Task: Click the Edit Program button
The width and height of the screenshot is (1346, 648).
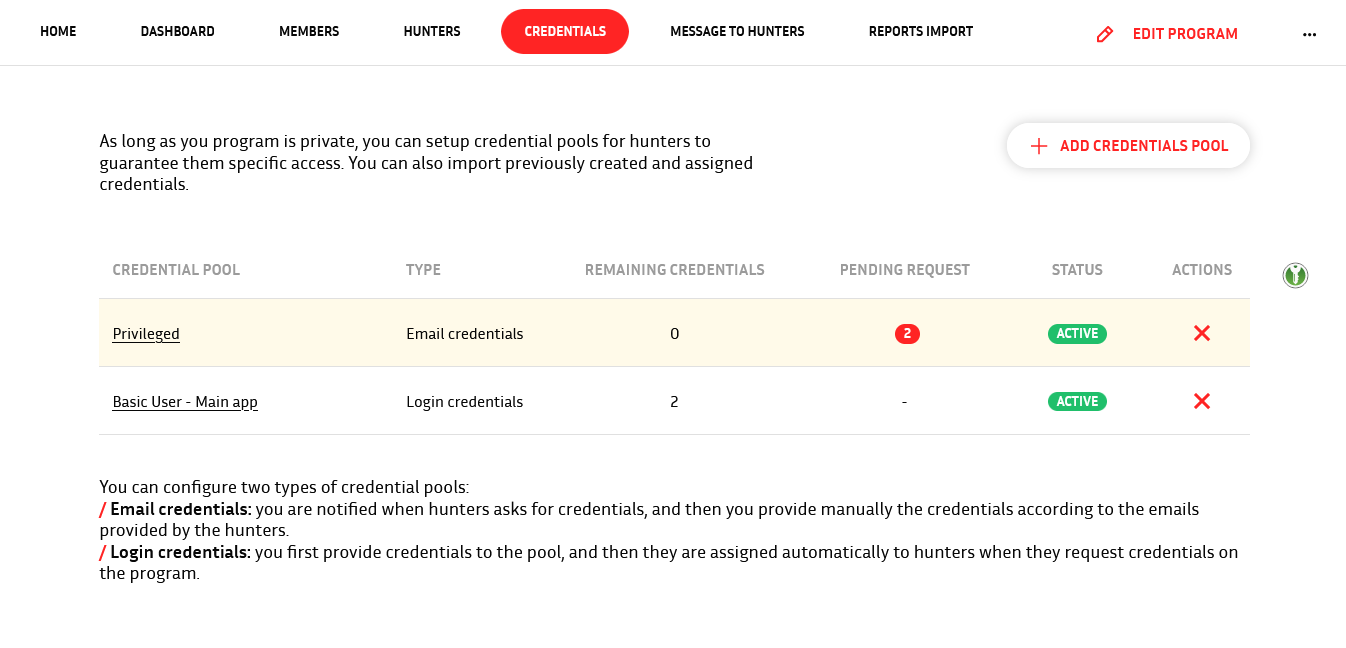Action: pyautogui.click(x=1167, y=34)
